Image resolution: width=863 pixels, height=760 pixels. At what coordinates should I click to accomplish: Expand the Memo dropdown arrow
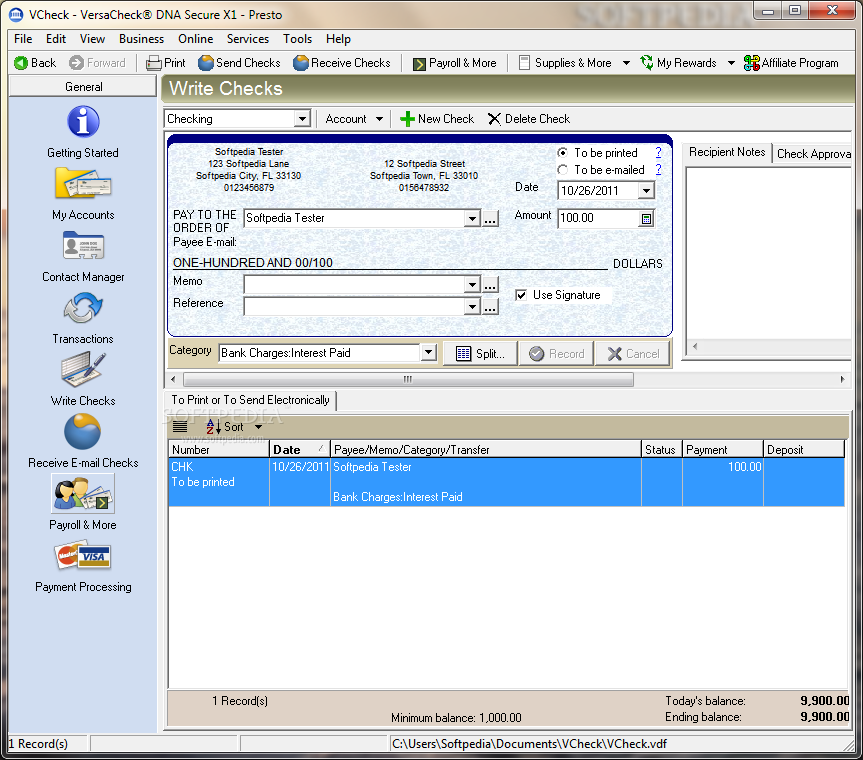(x=472, y=285)
